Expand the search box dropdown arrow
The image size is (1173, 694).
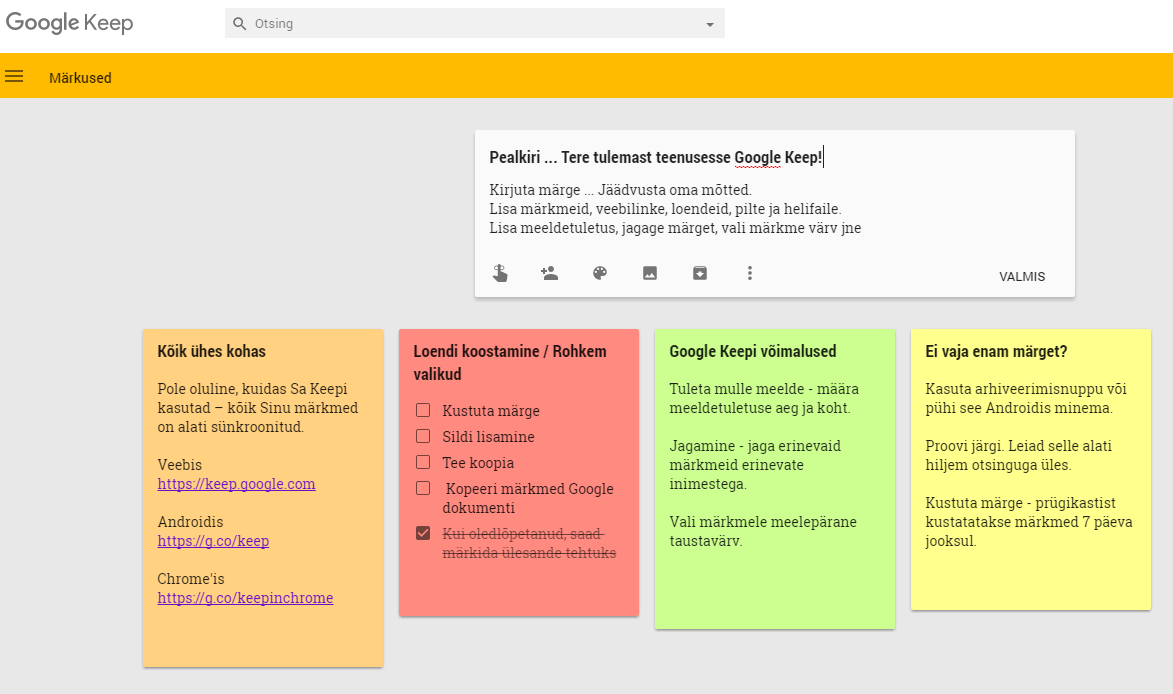[x=710, y=24]
